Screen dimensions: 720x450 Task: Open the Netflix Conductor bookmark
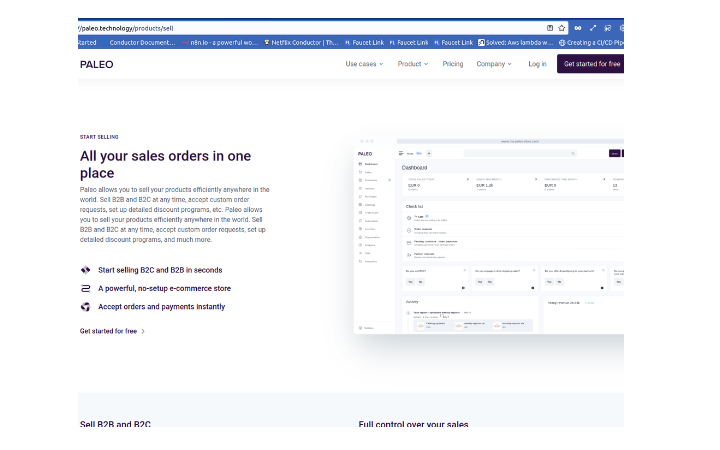click(301, 42)
